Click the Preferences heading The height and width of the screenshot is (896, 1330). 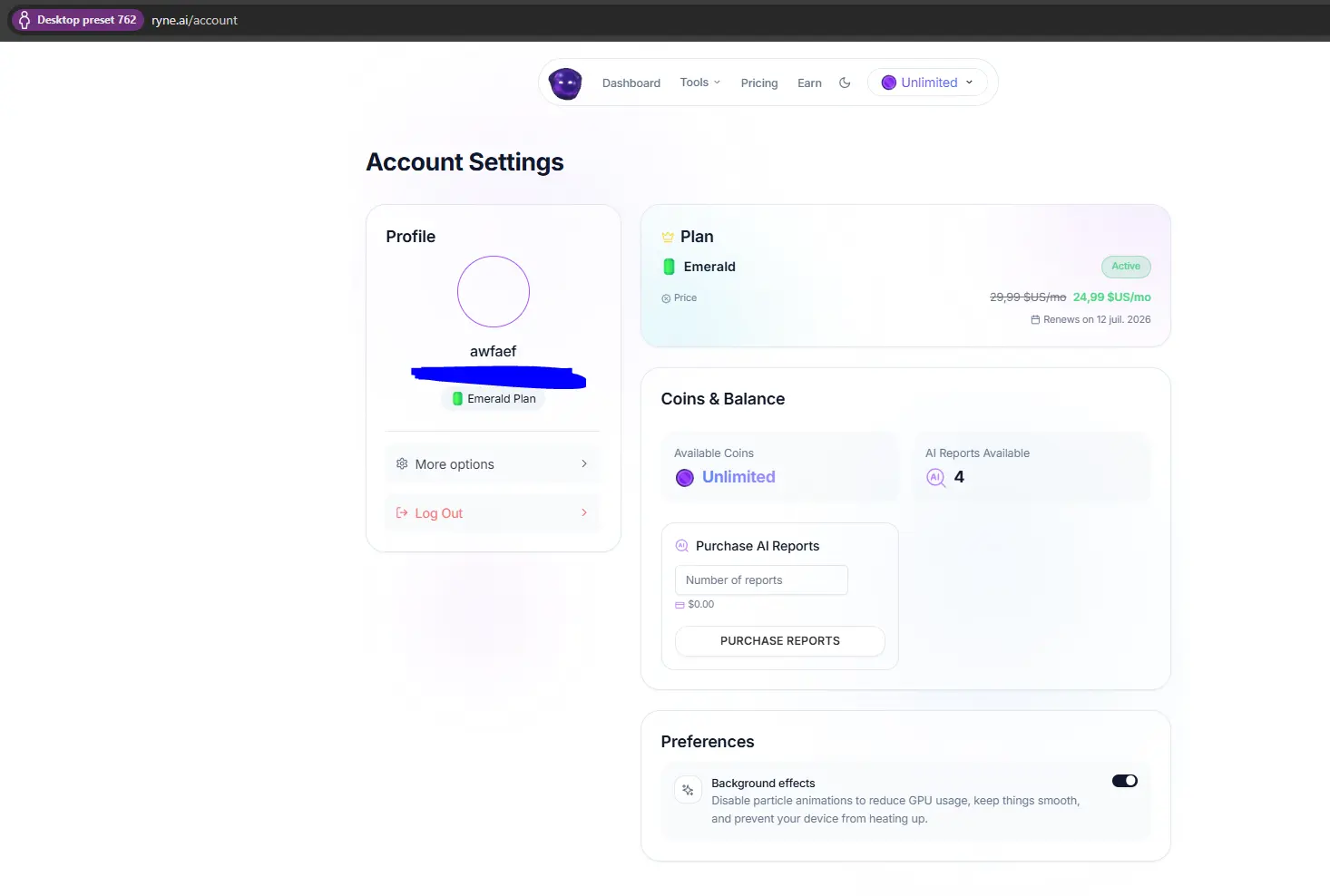point(708,742)
